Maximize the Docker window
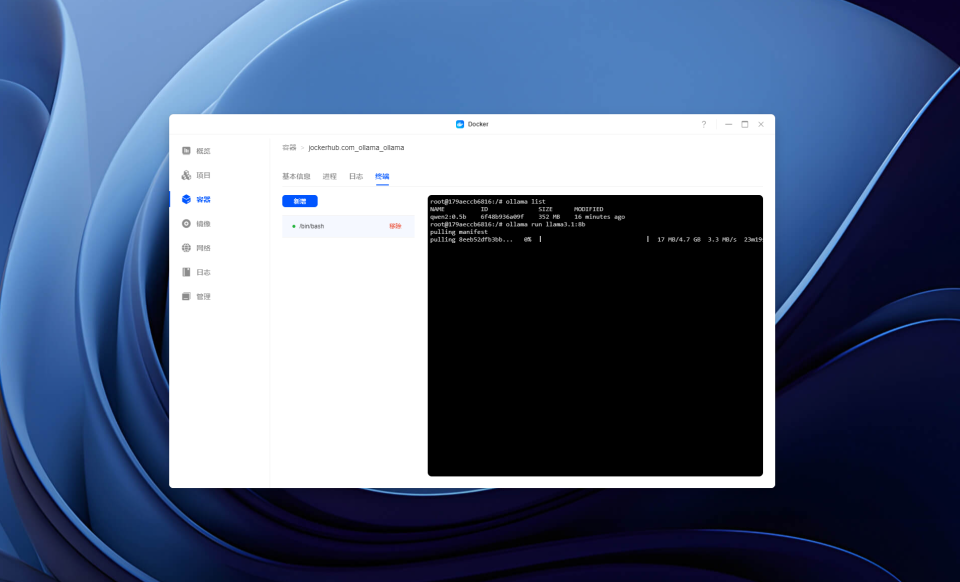 [x=744, y=124]
